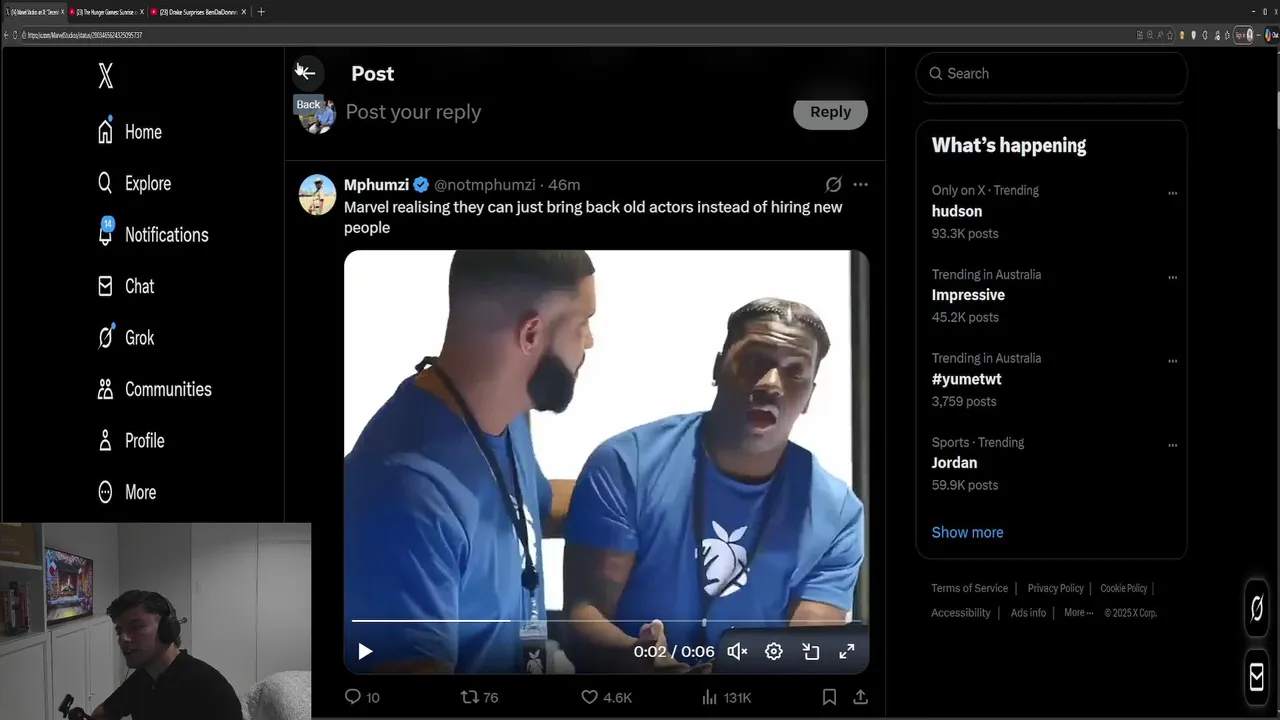Open the Privacy Policy link
Image resolution: width=1280 pixels, height=720 pixels.
1055,588
